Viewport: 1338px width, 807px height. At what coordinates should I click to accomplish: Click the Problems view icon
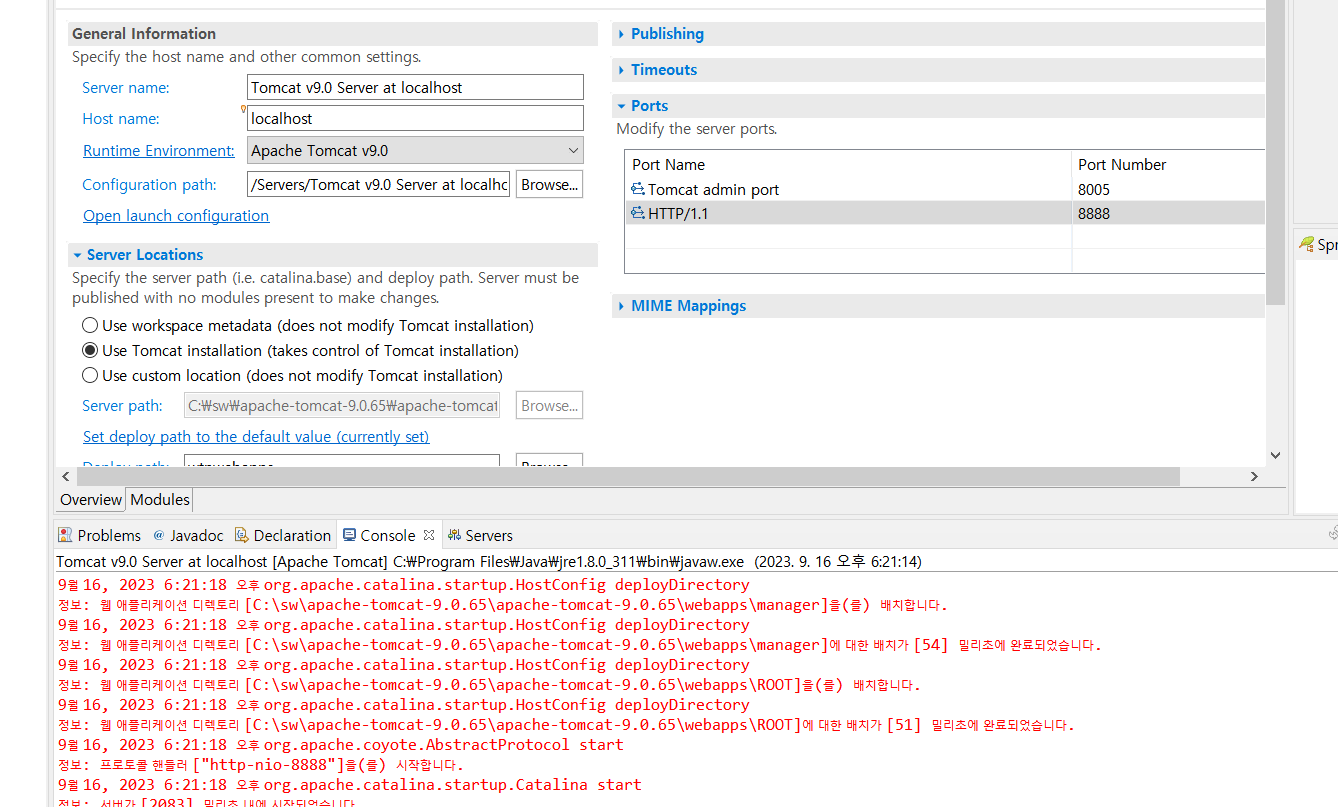[x=65, y=535]
